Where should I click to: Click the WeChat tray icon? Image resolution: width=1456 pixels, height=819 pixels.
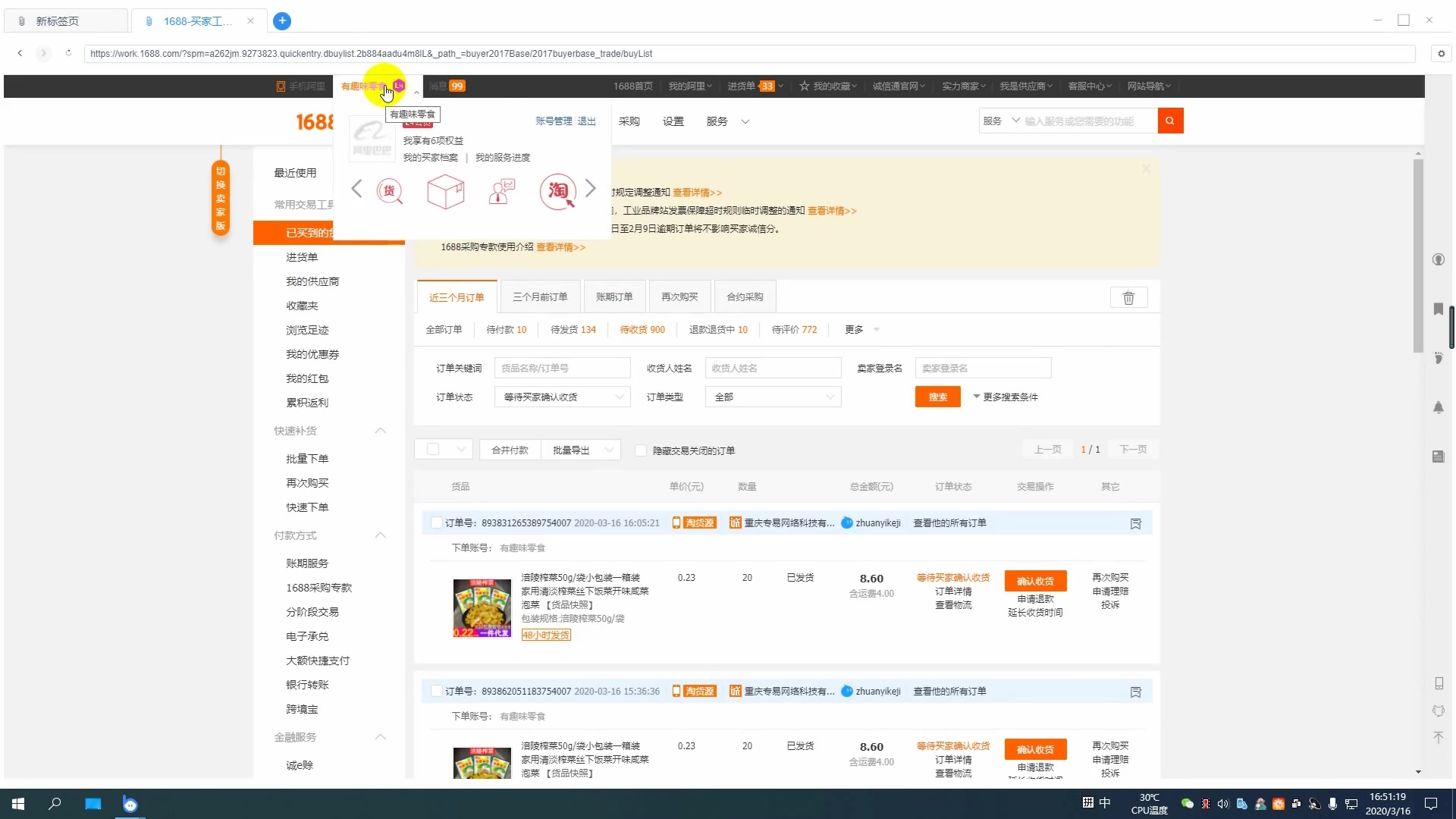pyautogui.click(x=1188, y=804)
